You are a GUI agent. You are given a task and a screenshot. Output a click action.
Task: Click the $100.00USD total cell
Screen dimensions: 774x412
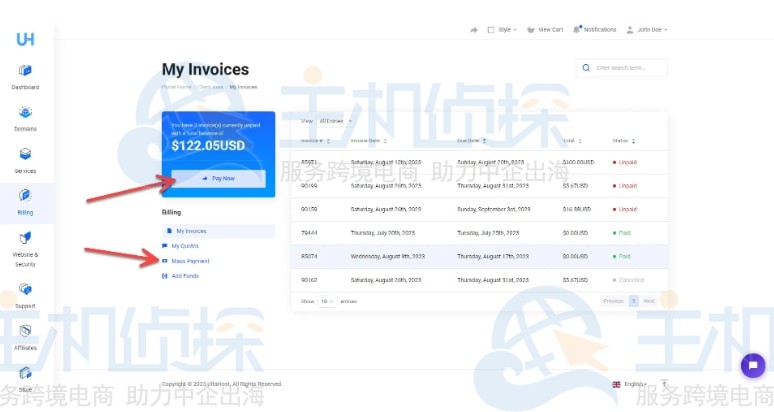(579, 162)
